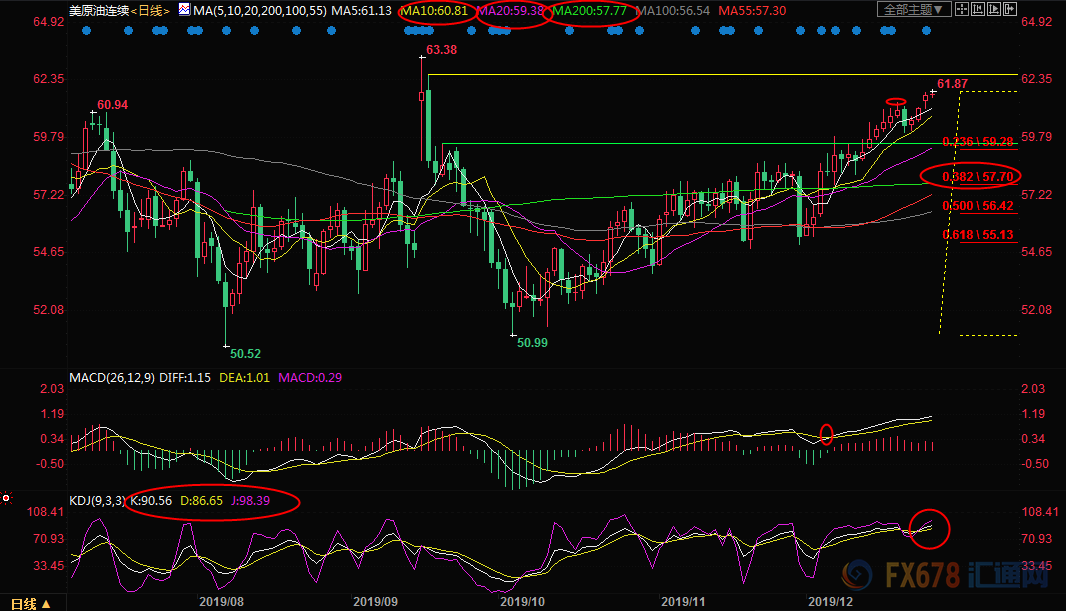Click the FX678 logo watermark

pos(899,577)
